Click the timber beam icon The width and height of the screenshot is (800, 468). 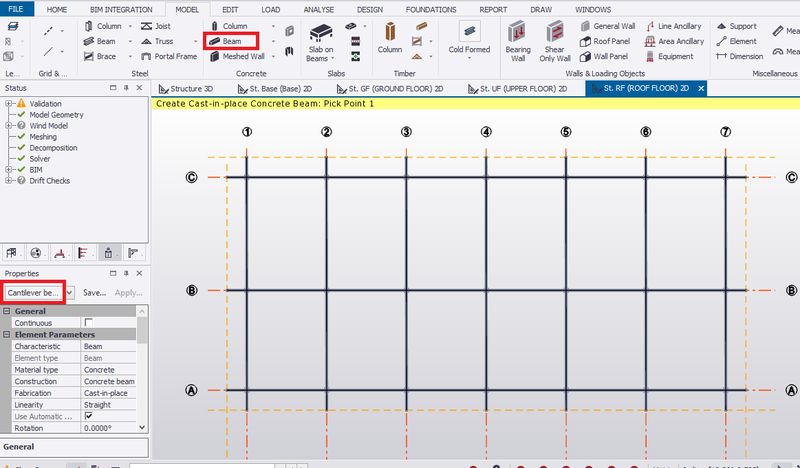click(421, 26)
